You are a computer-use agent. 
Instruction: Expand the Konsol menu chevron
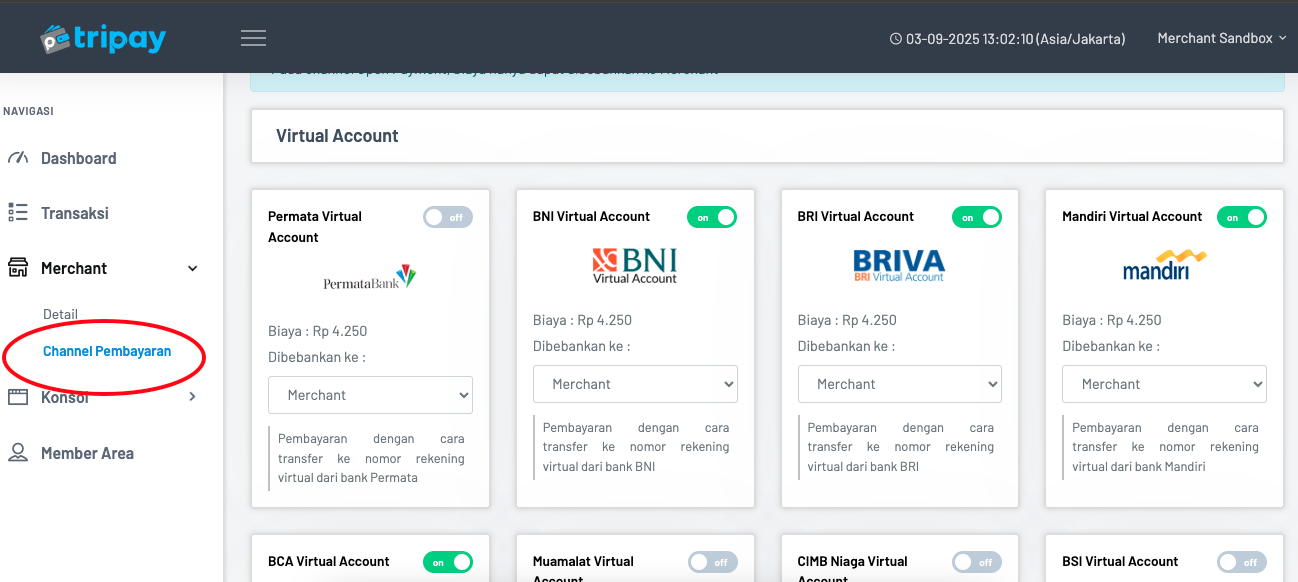(193, 397)
